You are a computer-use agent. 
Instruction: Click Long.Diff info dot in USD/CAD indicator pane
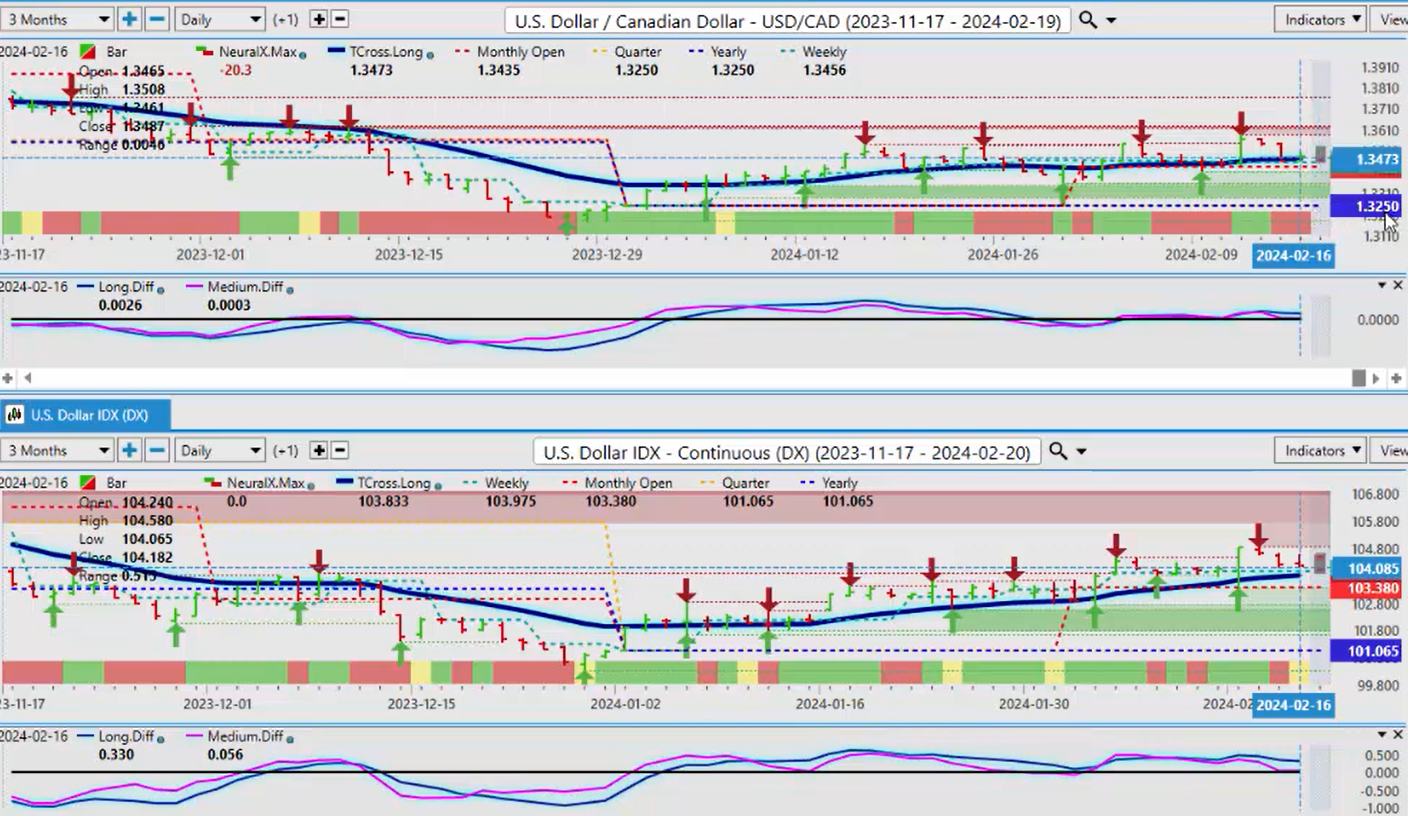[159, 289]
